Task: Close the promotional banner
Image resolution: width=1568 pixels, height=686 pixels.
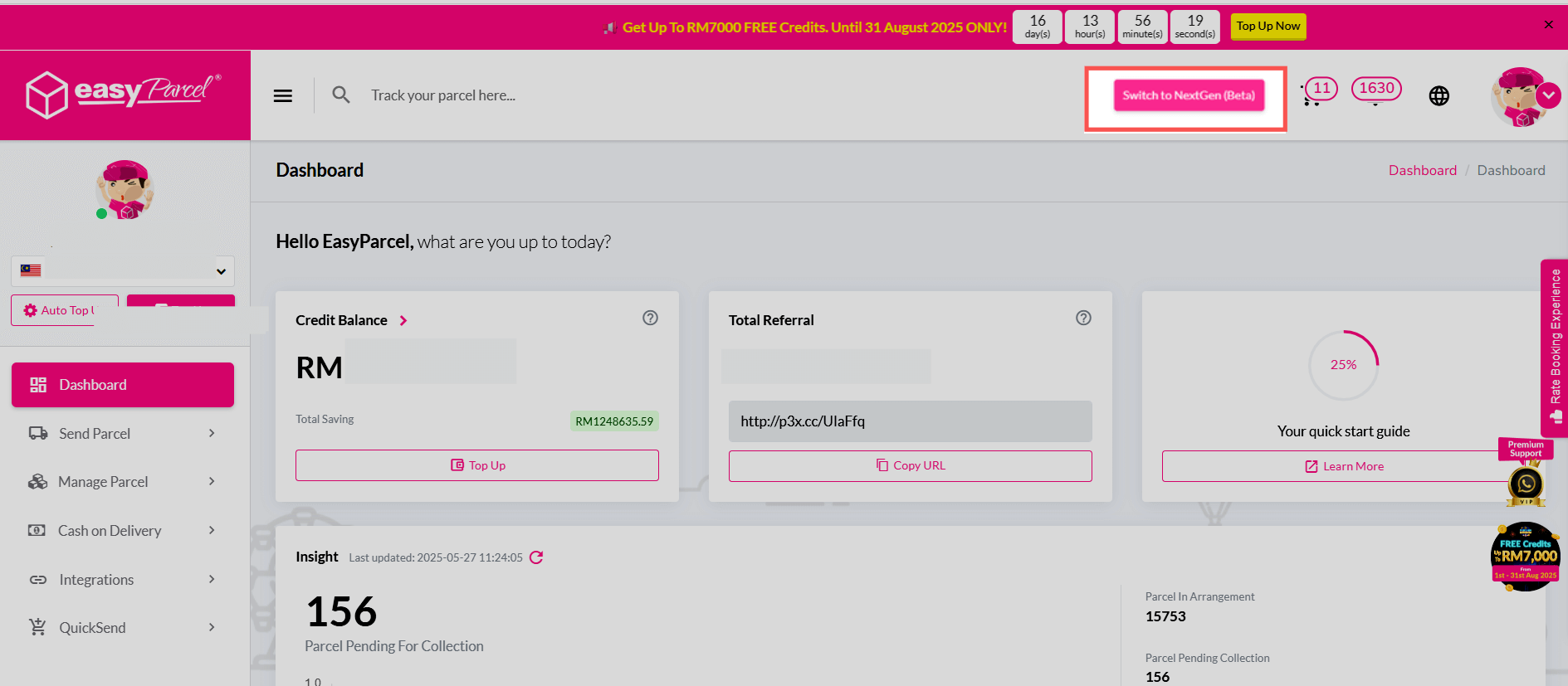Action: [1548, 25]
